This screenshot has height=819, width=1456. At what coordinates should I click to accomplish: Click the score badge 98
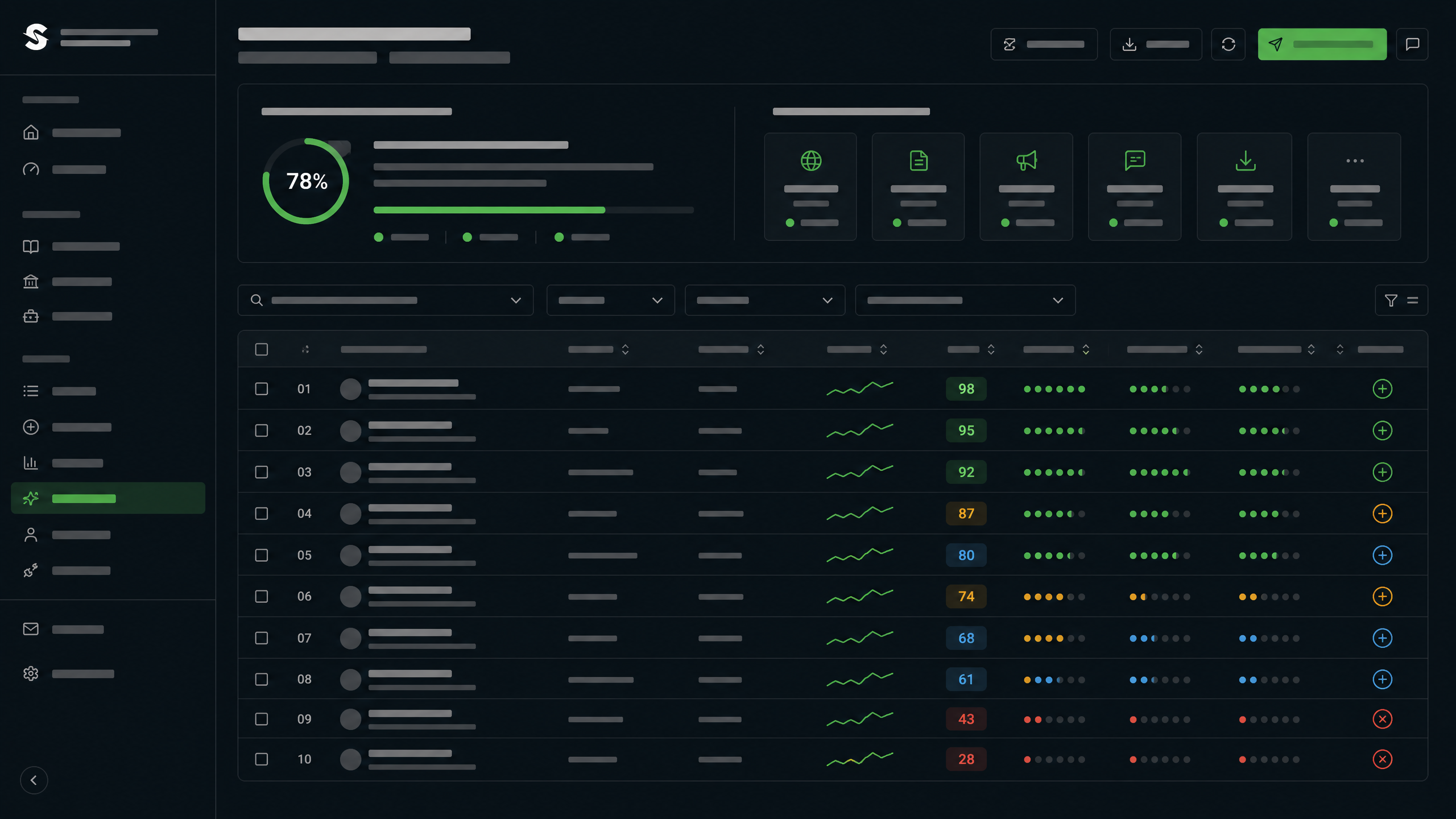tap(966, 389)
